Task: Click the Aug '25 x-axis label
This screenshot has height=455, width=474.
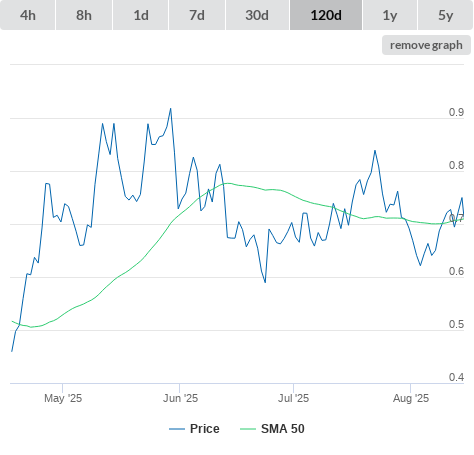Action: (x=411, y=398)
